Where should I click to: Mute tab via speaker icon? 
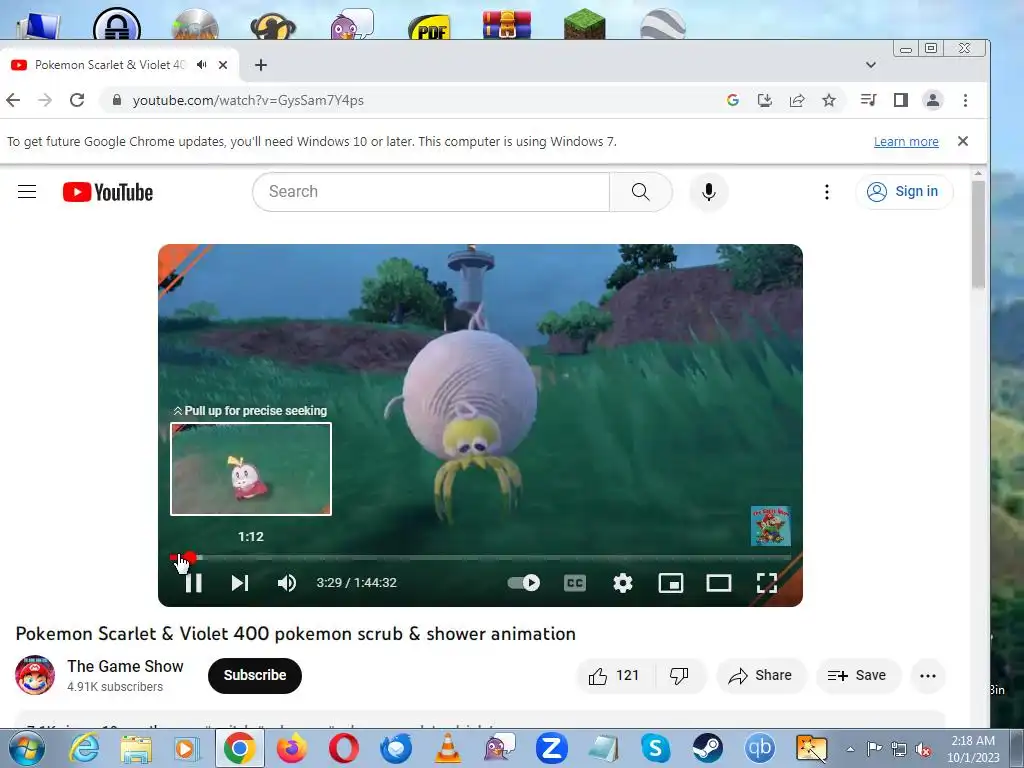tap(202, 65)
